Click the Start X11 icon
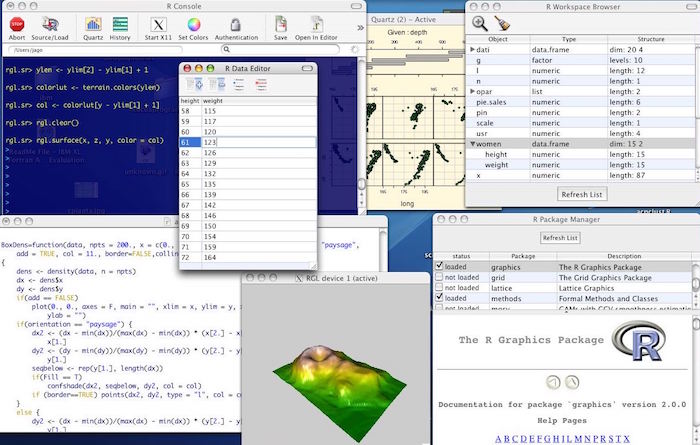This screenshot has height=445, width=700. [x=159, y=23]
